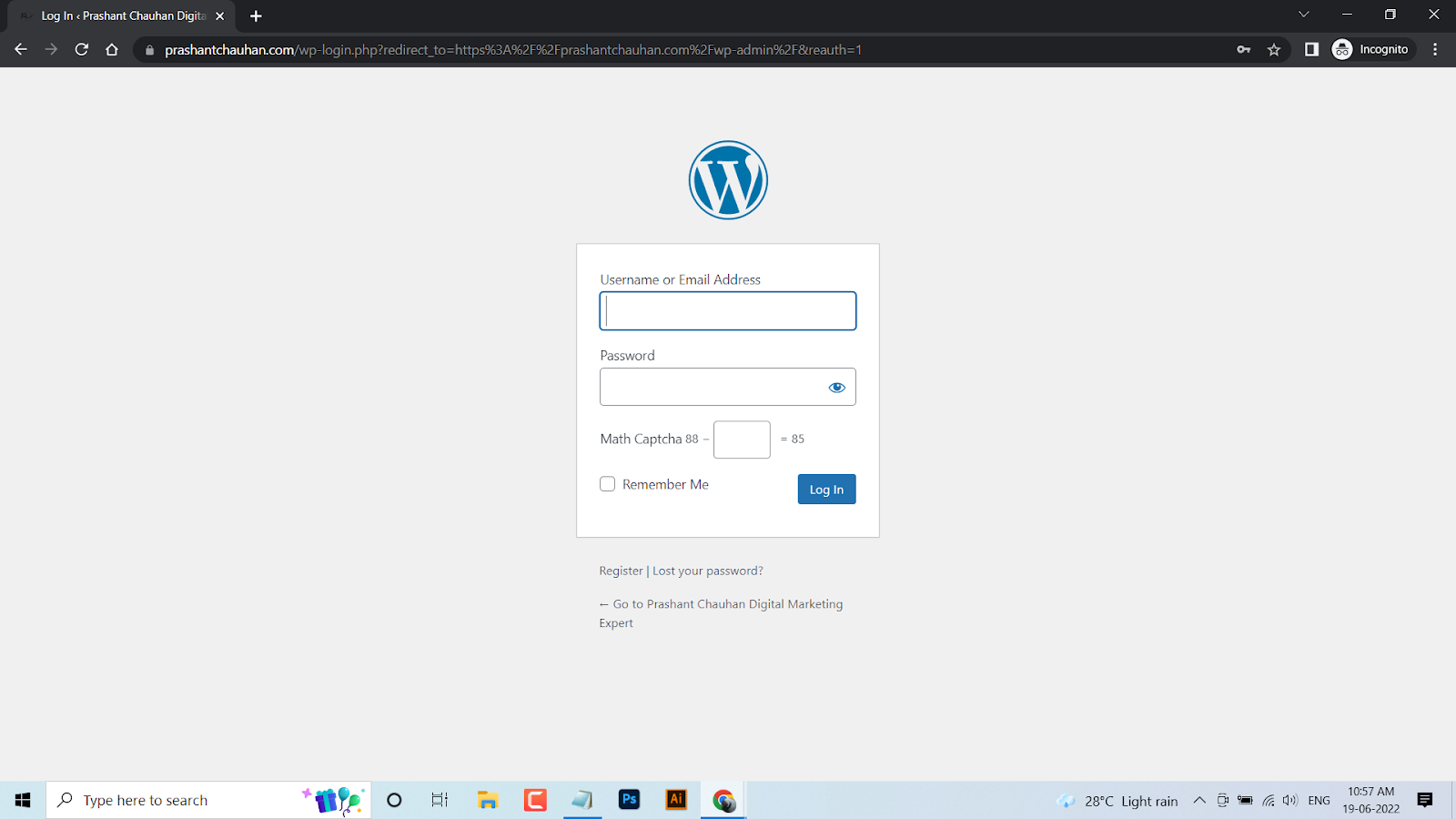Screen dimensions: 1456x819
Task: Select the Math Captcha answer box
Action: click(742, 440)
